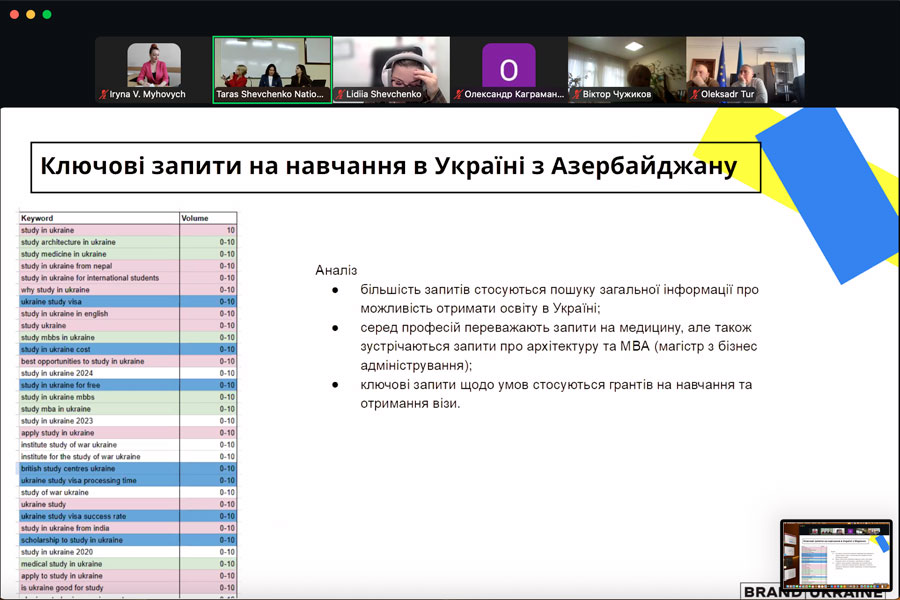Select Oleksadr Tur participant video tile
This screenshot has height=600, width=900.
(745, 69)
